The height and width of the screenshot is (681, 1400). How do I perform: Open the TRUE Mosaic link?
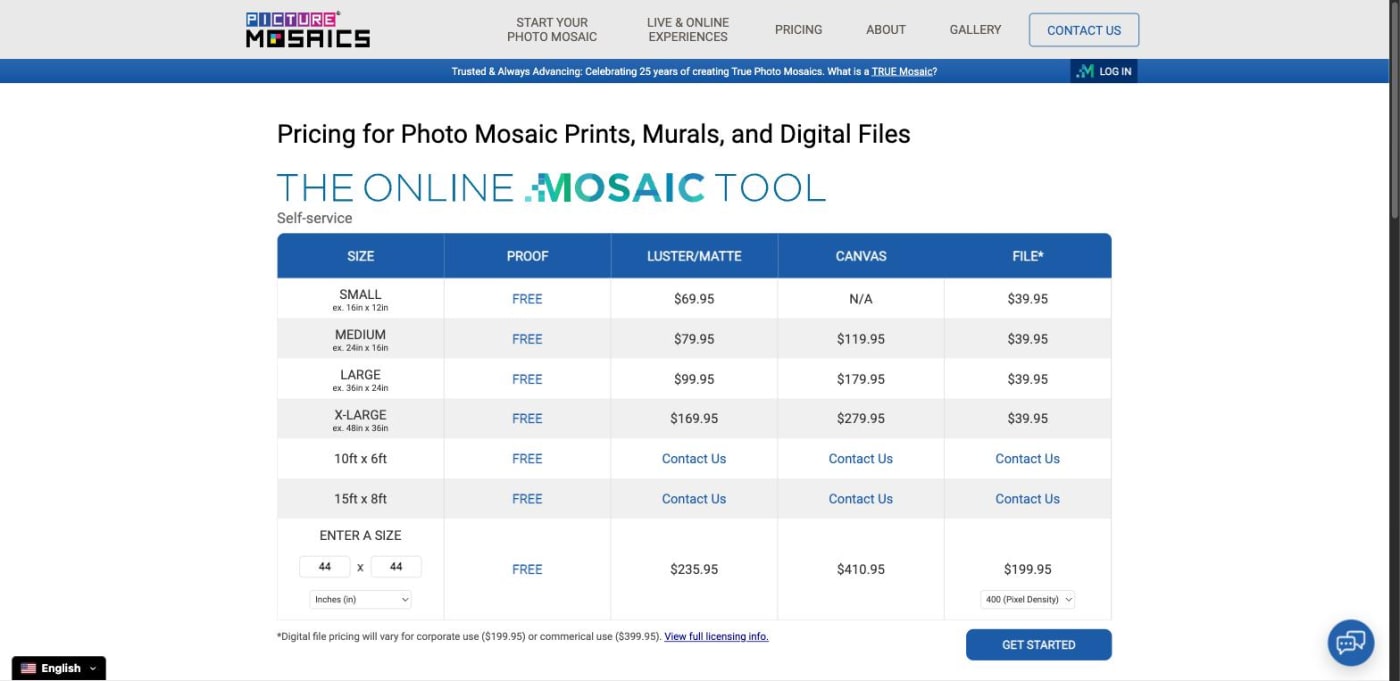[902, 72]
